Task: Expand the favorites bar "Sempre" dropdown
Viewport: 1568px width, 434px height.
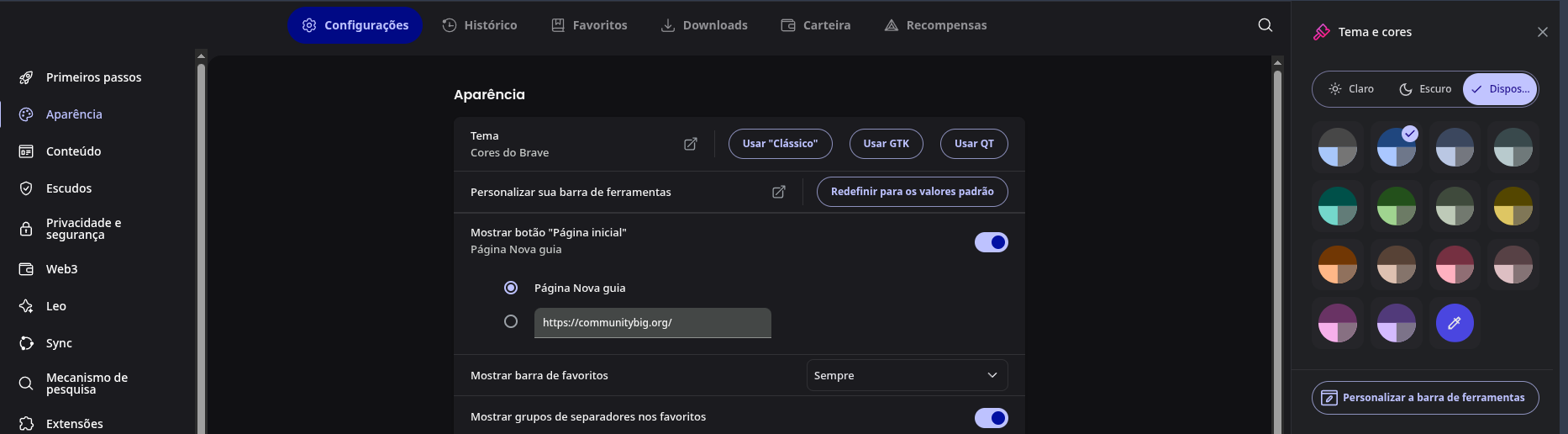Action: 907,375
